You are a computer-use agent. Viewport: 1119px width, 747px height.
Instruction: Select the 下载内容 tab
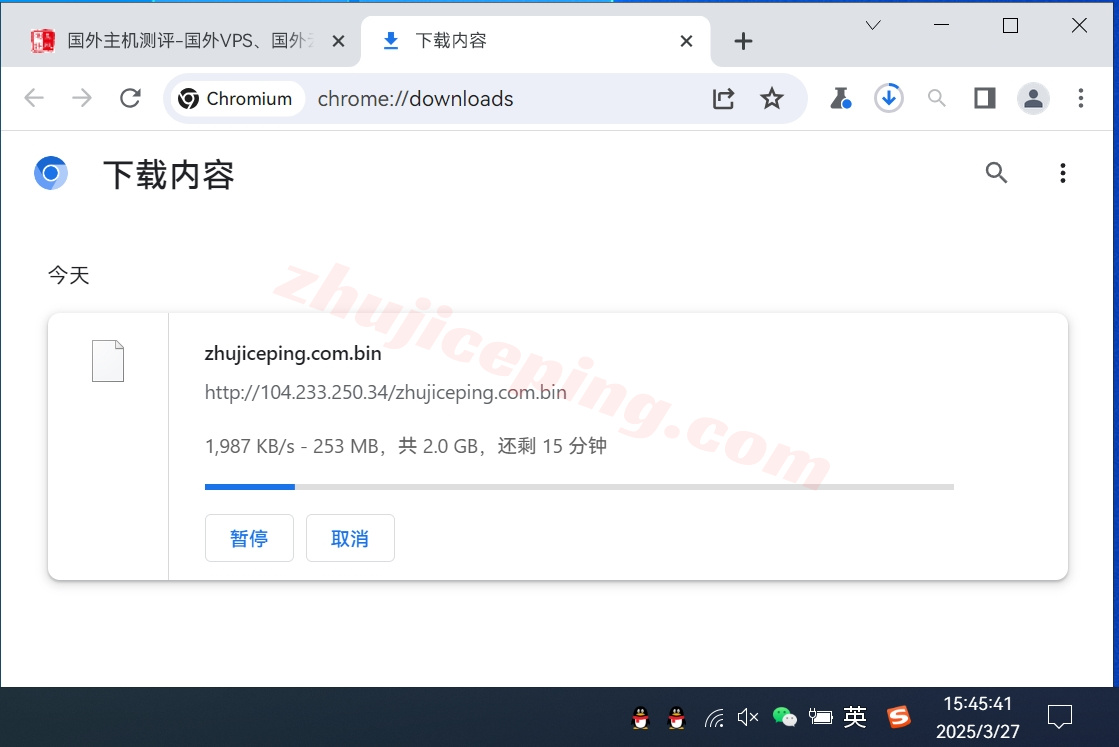pyautogui.click(x=536, y=41)
